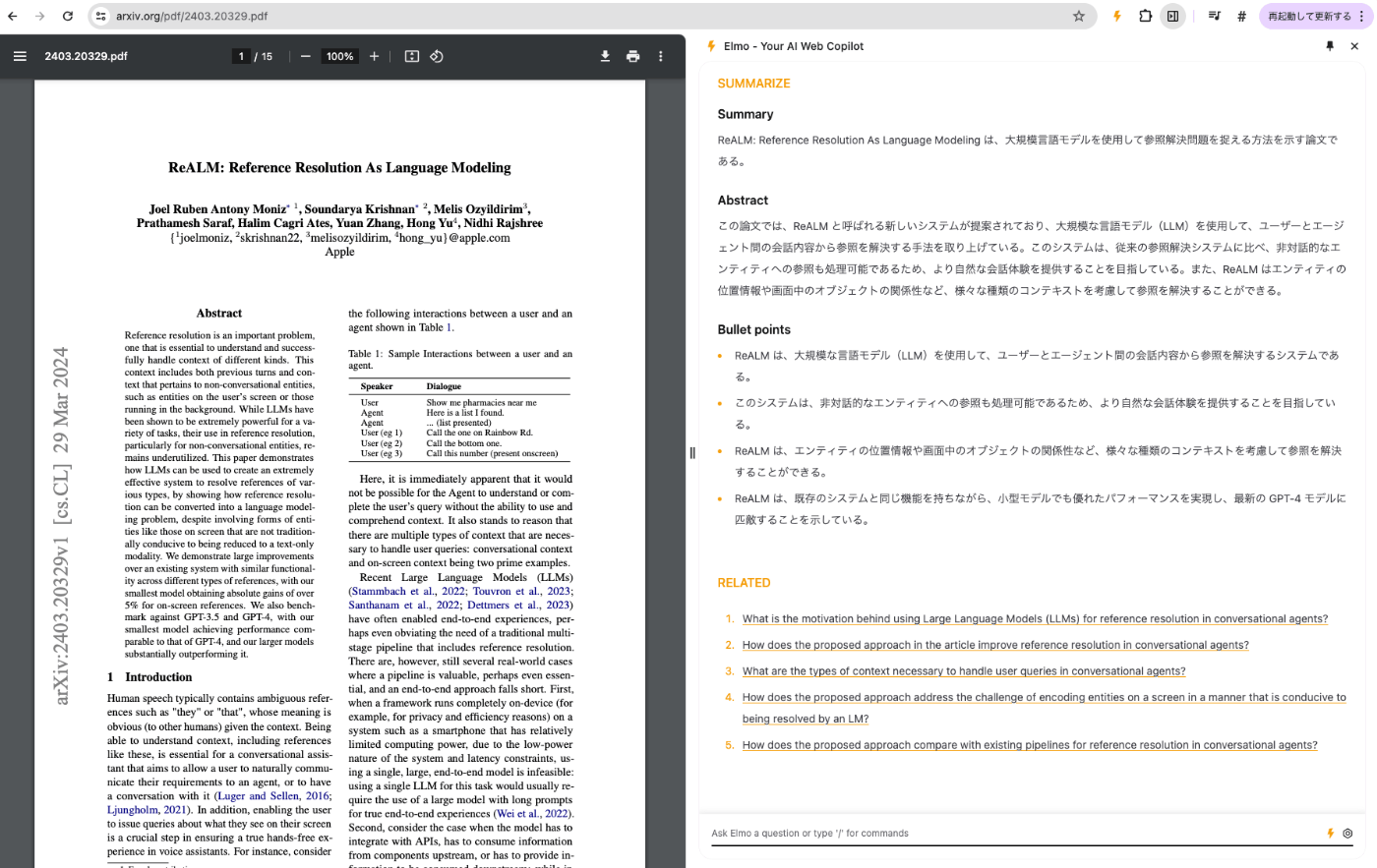This screenshot has height=868, width=1377.
Task: Click the 'Luger and Sellen, 2016' citation link
Action: click(x=274, y=795)
